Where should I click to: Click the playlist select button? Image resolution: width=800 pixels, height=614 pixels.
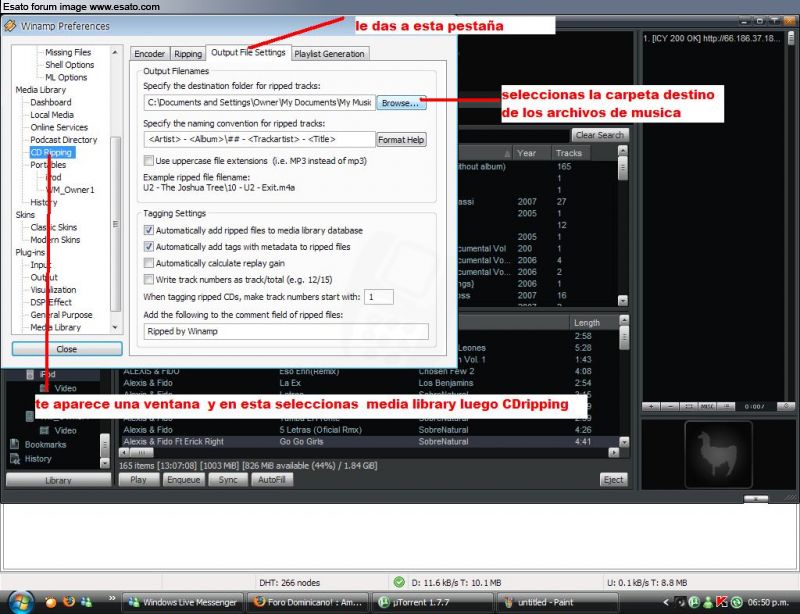689,406
